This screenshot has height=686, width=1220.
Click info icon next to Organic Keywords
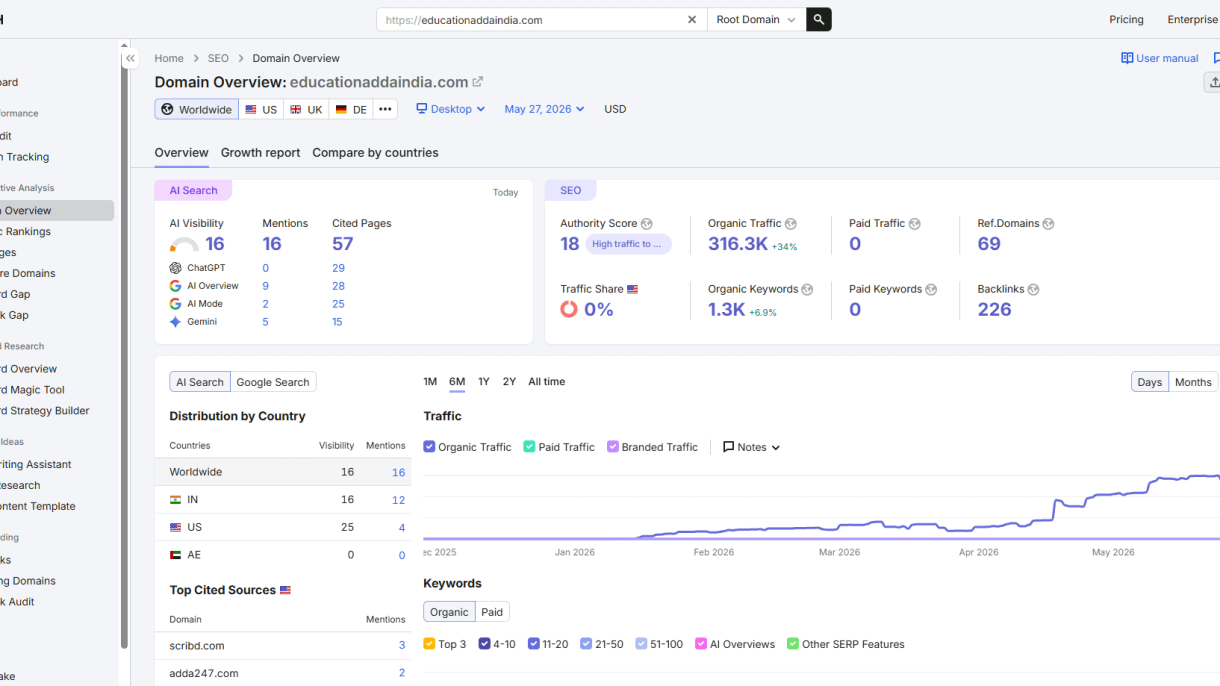807,290
